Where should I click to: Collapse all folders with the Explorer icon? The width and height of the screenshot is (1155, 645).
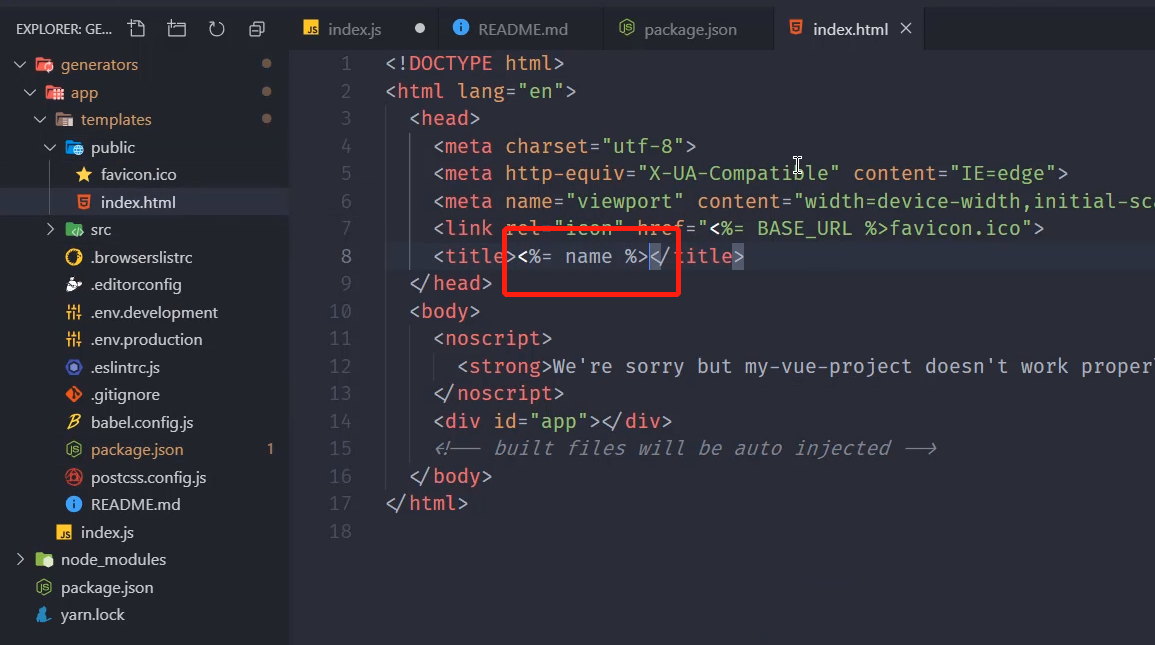tap(256, 29)
